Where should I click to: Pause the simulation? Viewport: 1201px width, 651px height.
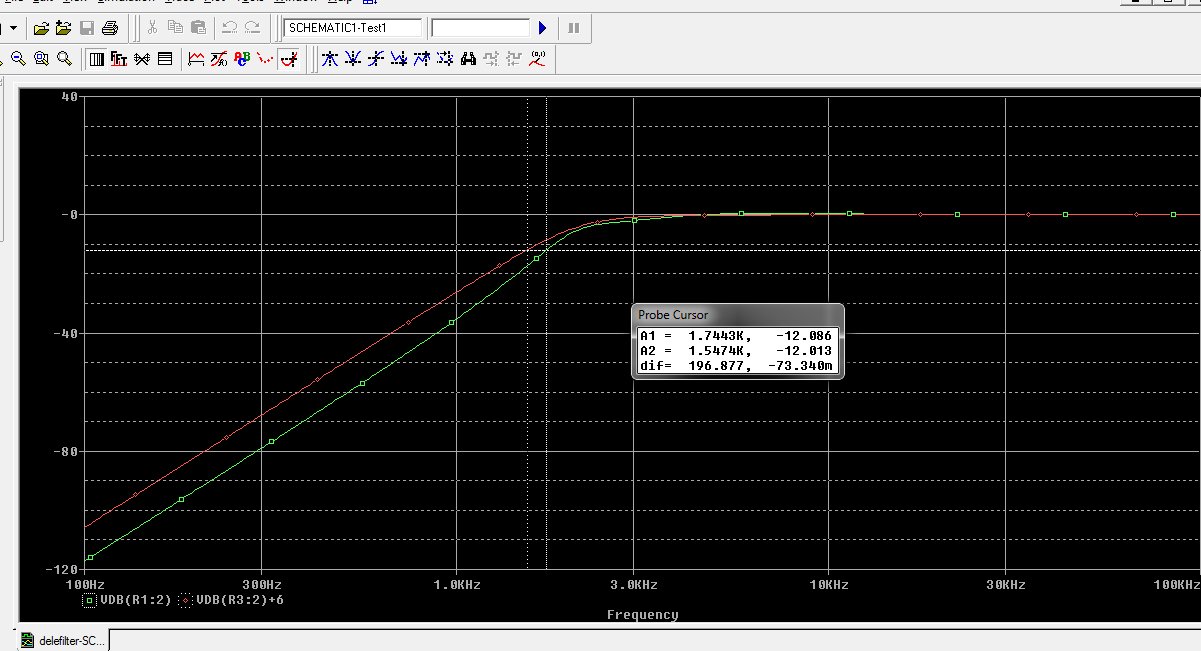tap(573, 28)
